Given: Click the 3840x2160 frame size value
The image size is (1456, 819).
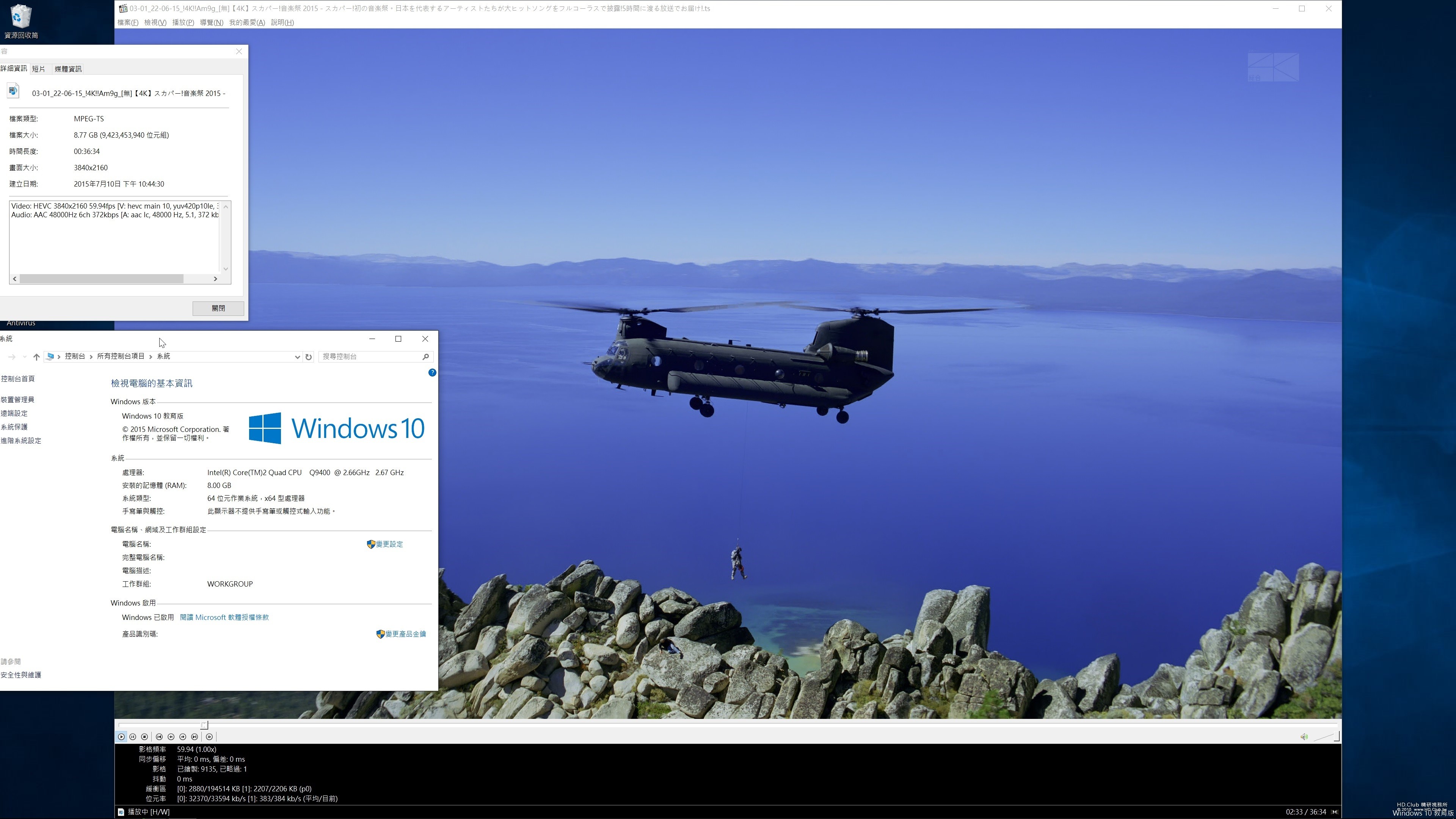Looking at the screenshot, I should [x=91, y=167].
